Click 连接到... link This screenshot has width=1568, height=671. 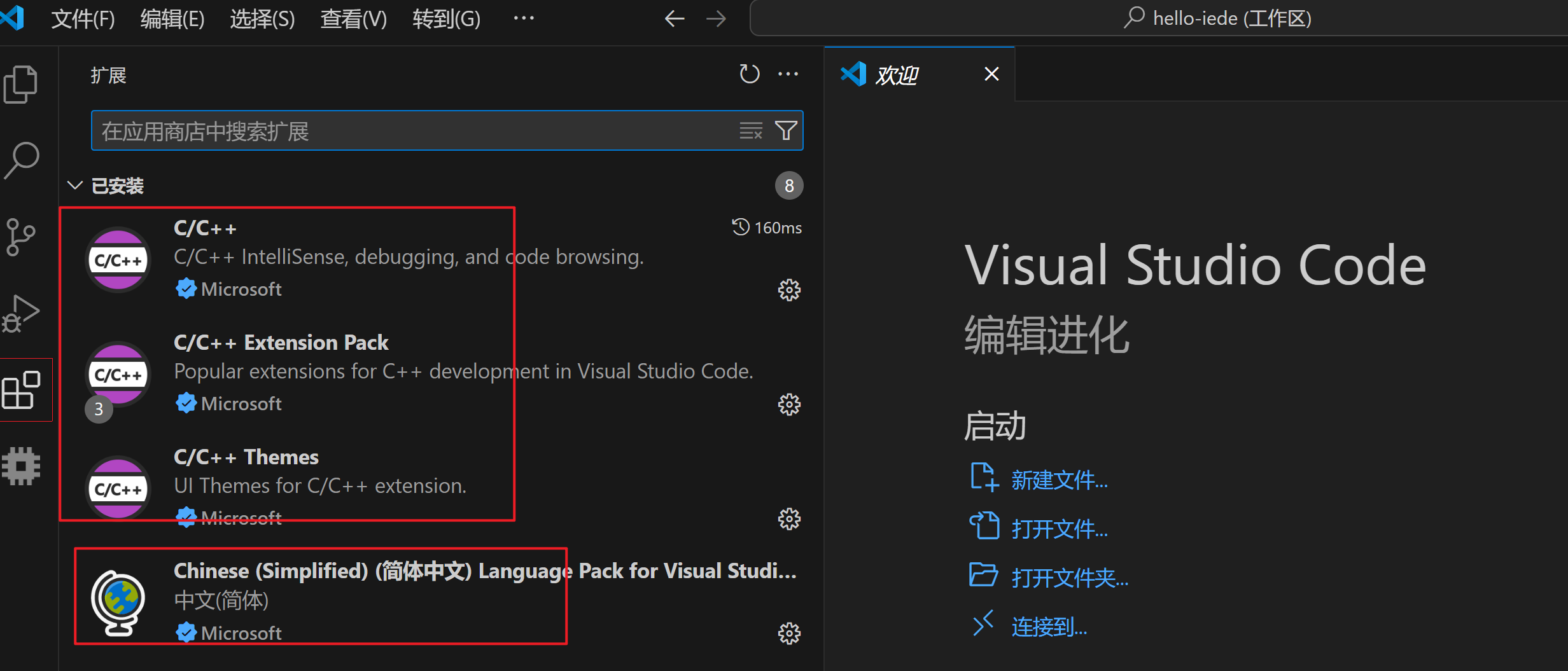[x=1049, y=627]
